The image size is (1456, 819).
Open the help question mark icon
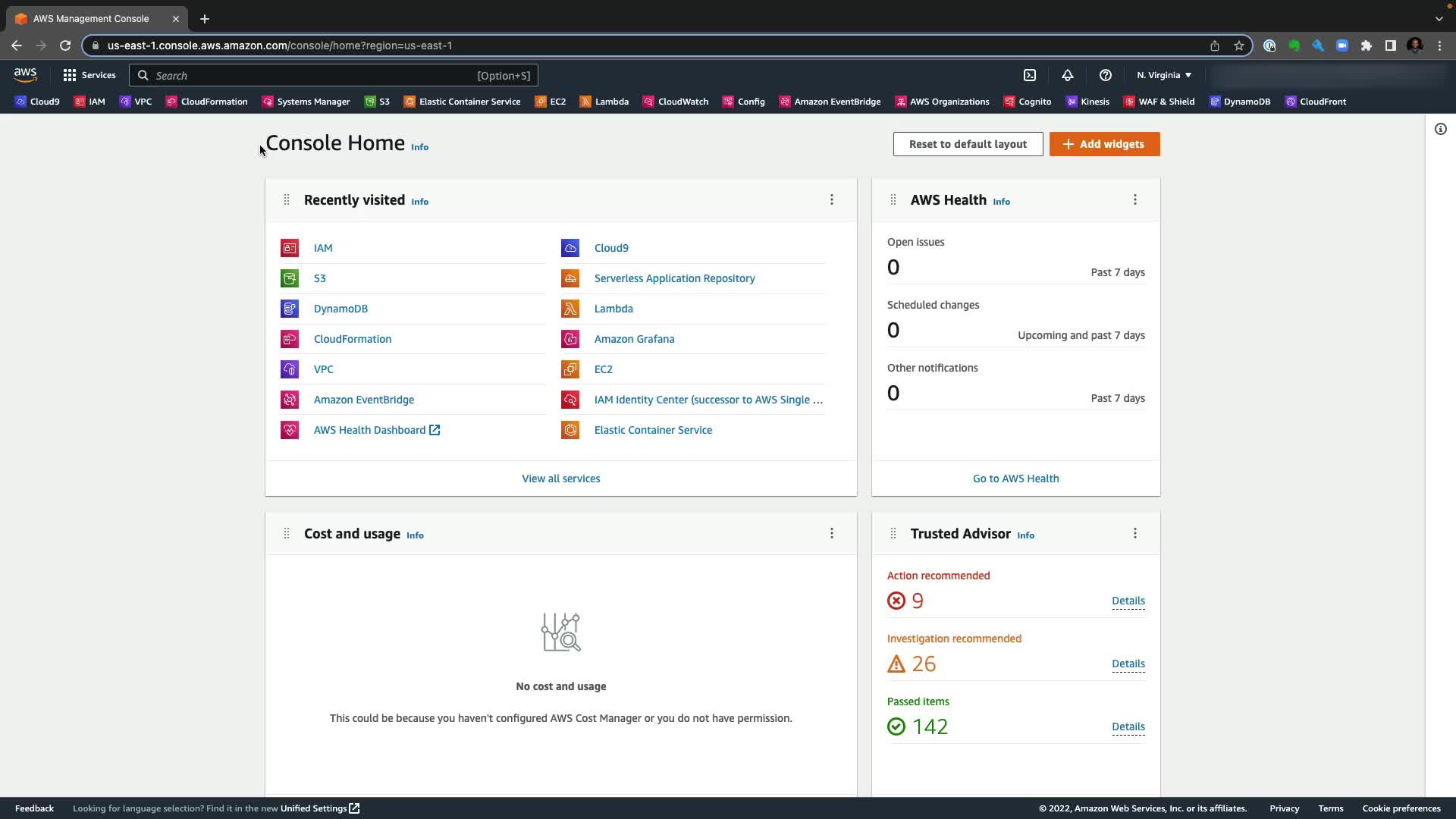click(1105, 75)
